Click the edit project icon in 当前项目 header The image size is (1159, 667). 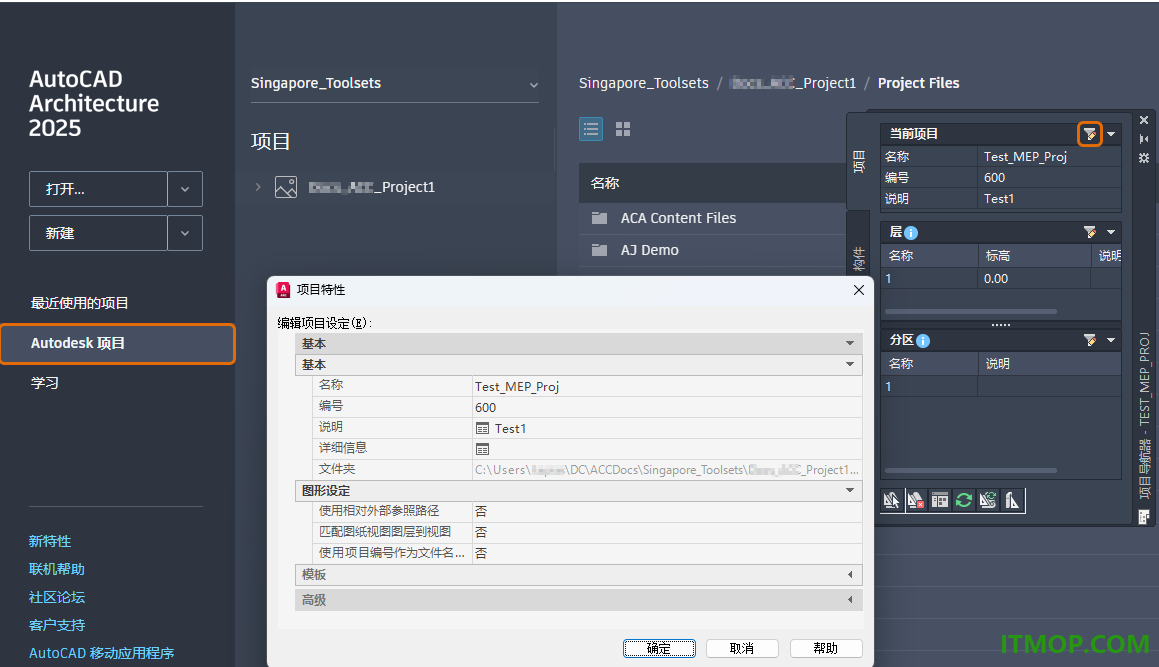(1090, 134)
